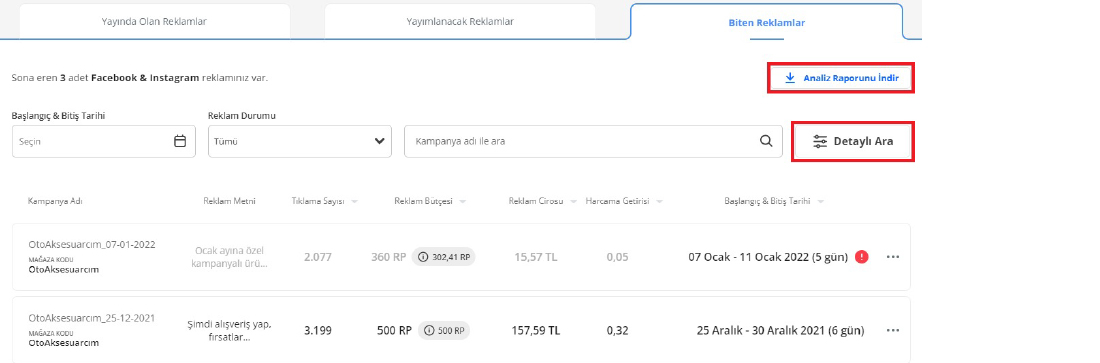
Task: Click info icon in 500 RP badge
Action: pyautogui.click(x=429, y=330)
